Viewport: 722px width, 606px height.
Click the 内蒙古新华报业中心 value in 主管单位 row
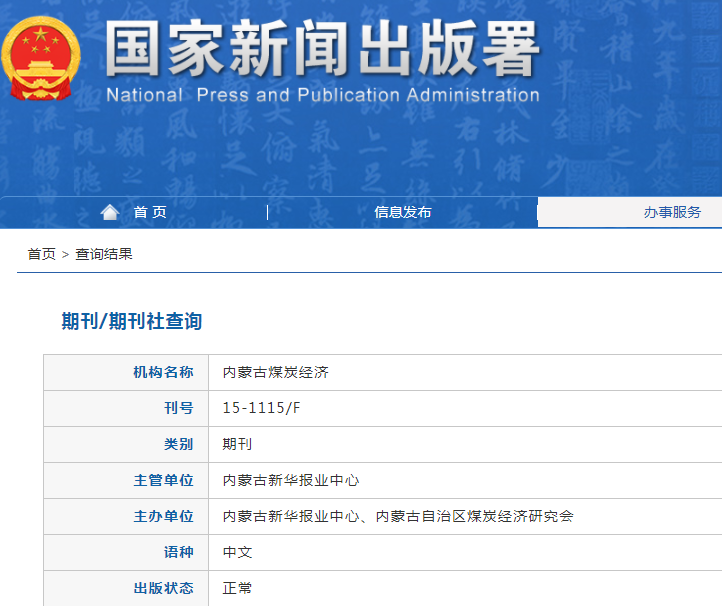pos(290,480)
